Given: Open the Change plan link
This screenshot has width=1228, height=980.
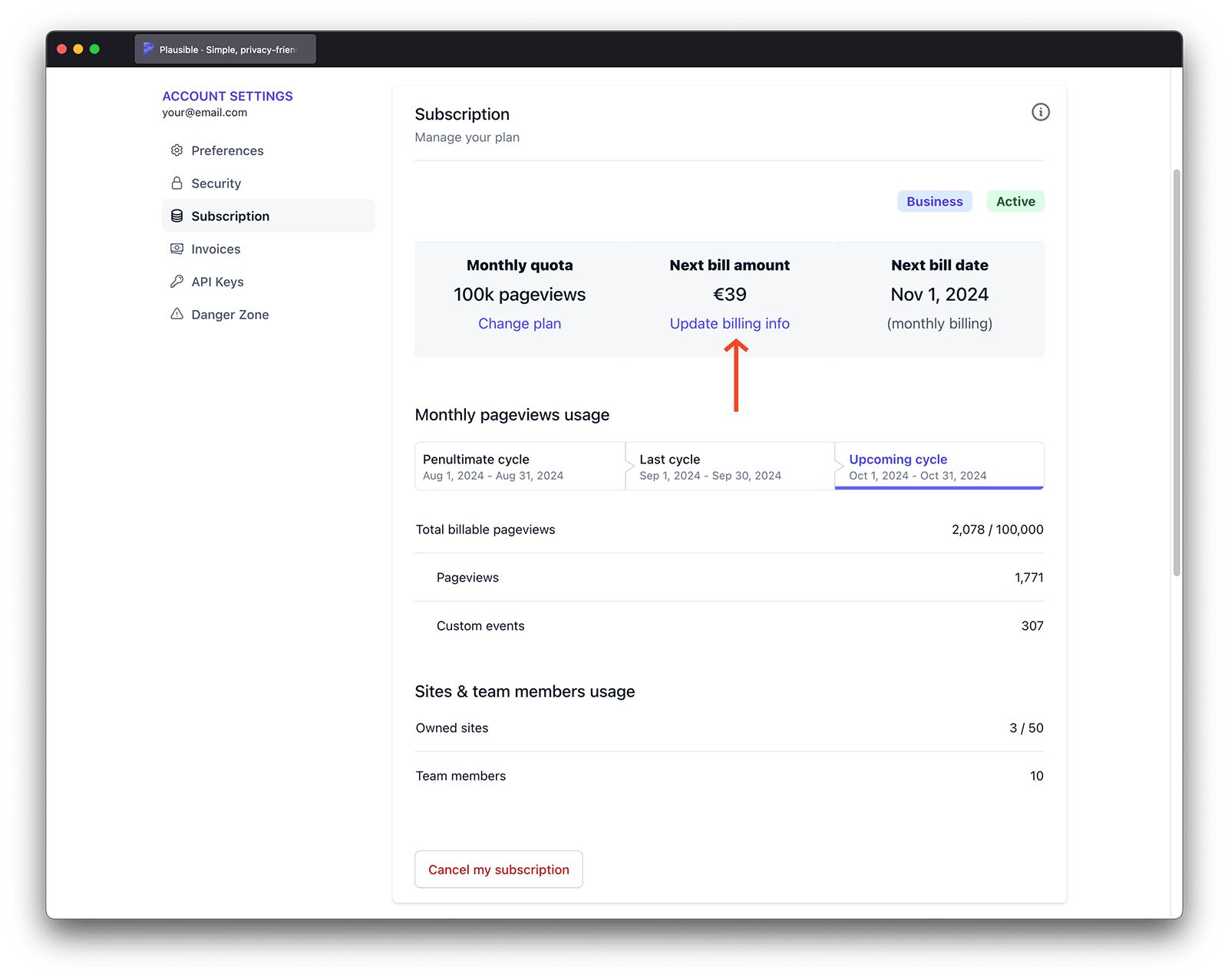Looking at the screenshot, I should tap(520, 323).
